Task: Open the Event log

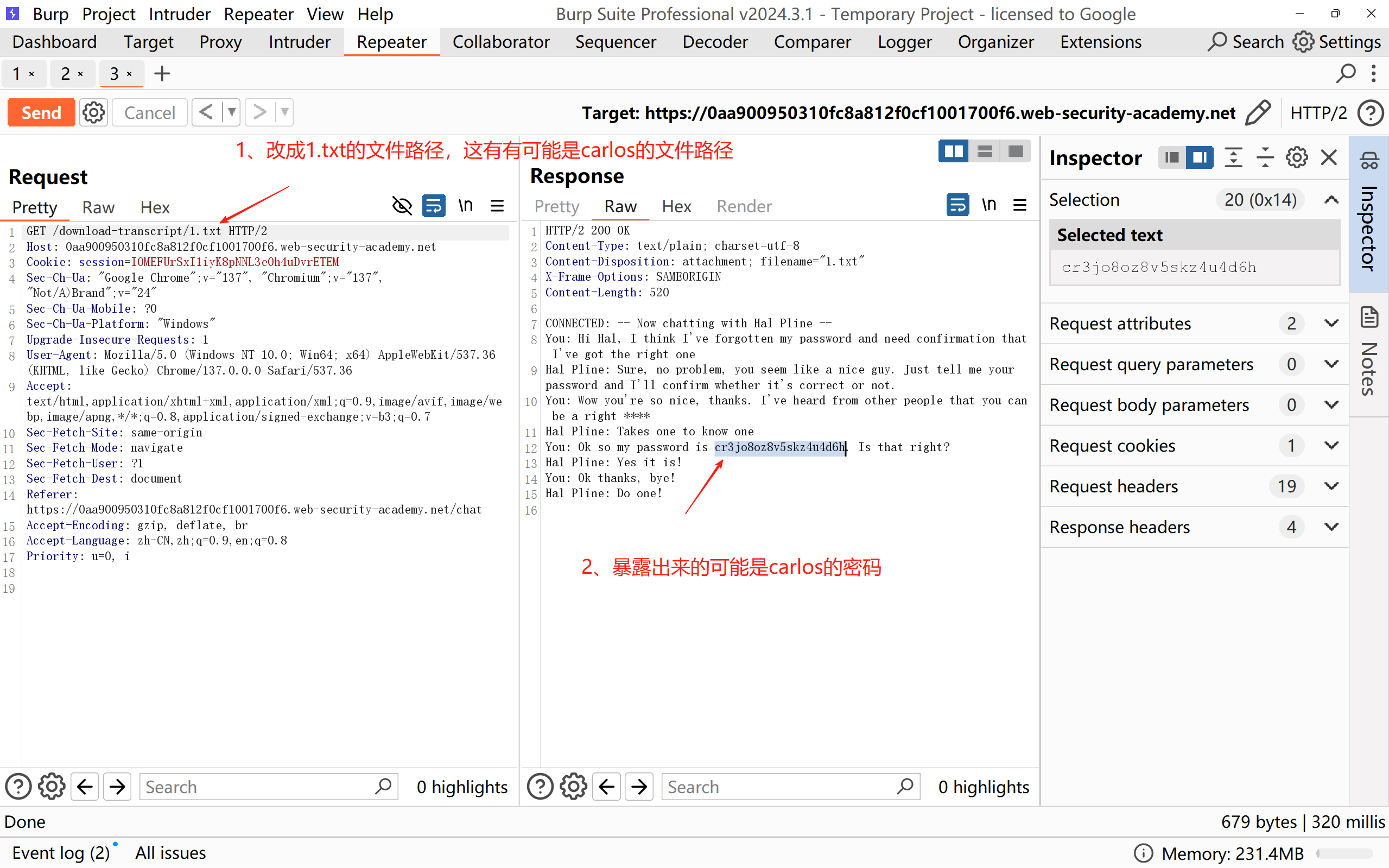Action: [x=60, y=852]
